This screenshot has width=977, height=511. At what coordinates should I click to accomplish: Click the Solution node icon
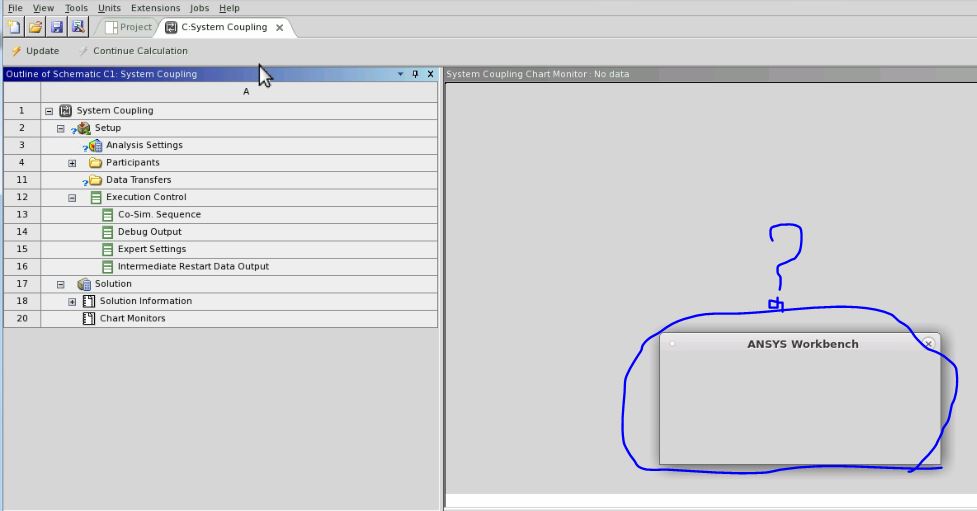click(x=84, y=284)
